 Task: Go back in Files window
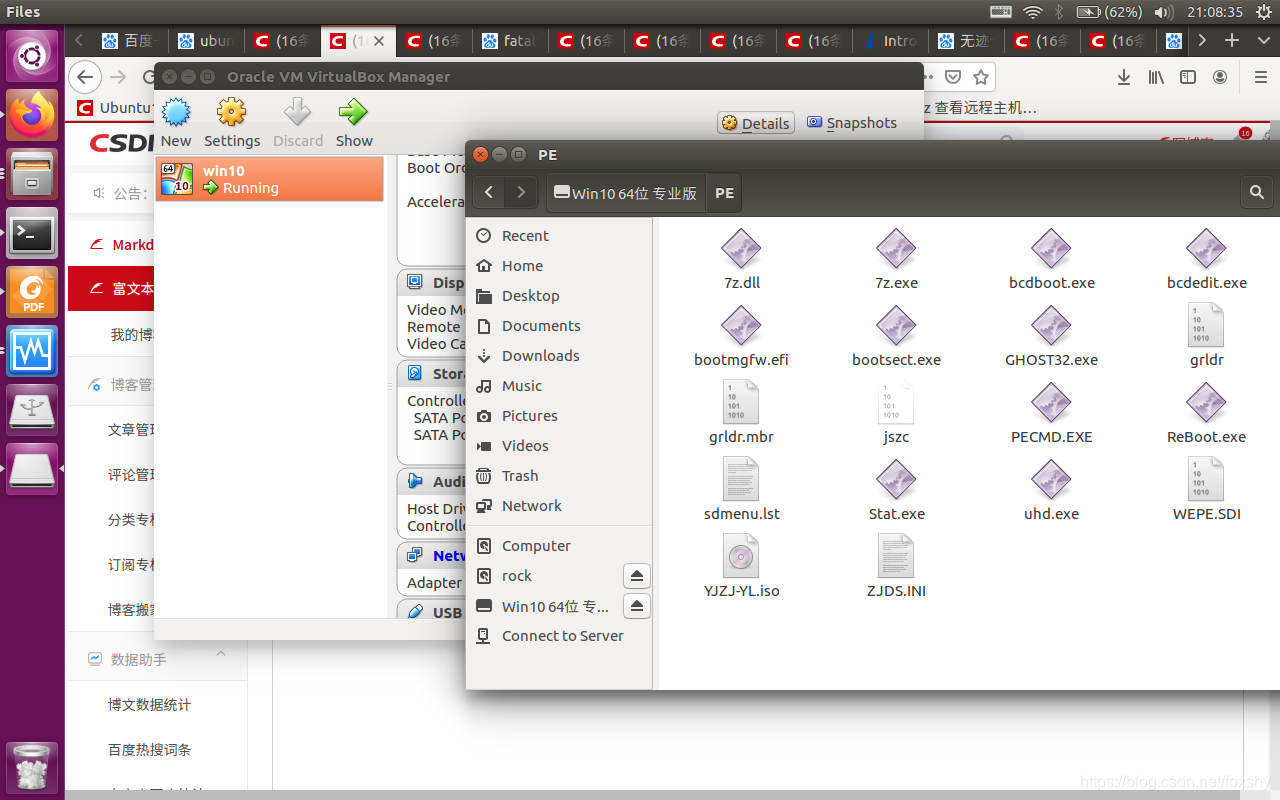488,193
